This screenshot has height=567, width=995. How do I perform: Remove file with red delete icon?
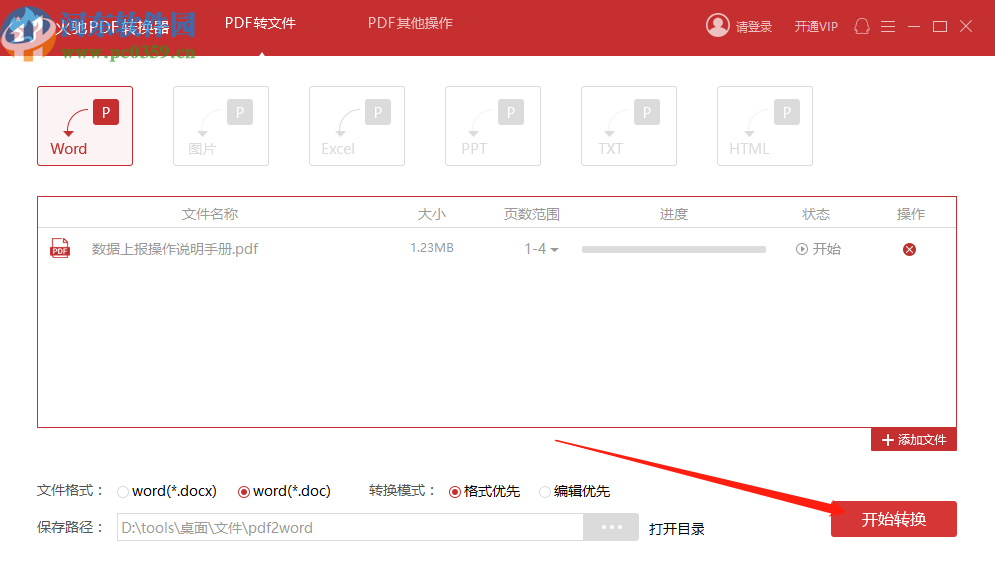(909, 249)
